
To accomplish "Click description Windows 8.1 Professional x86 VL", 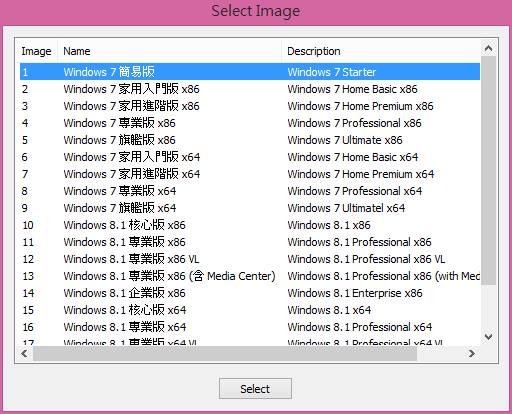I will pos(366,259).
